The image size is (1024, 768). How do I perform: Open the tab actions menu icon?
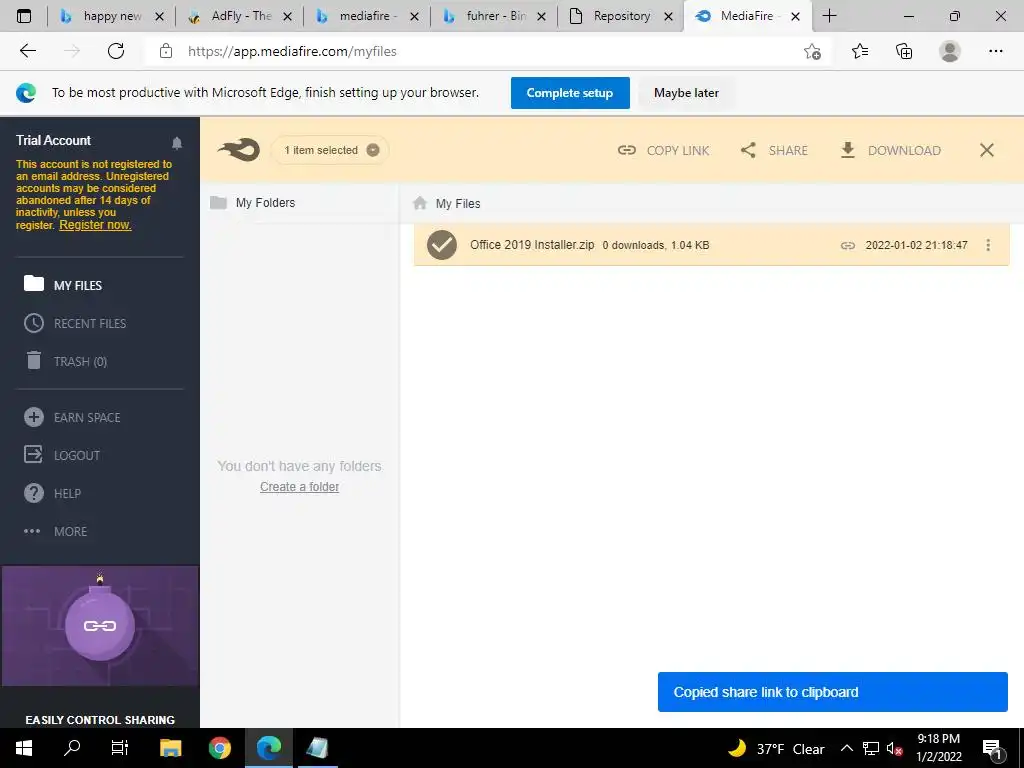click(x=24, y=16)
